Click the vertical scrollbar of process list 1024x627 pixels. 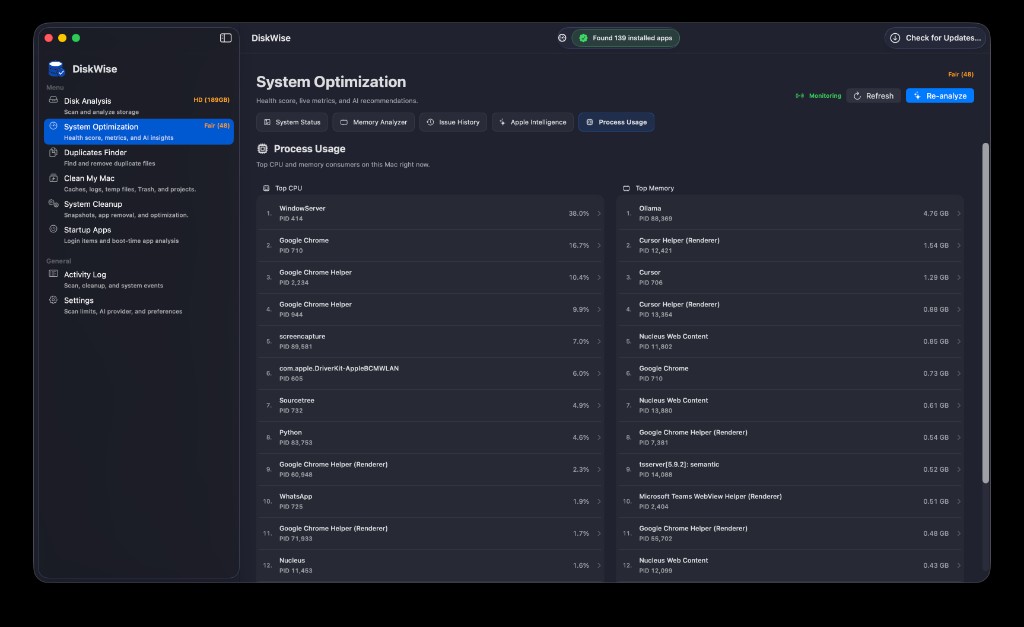click(x=985, y=313)
